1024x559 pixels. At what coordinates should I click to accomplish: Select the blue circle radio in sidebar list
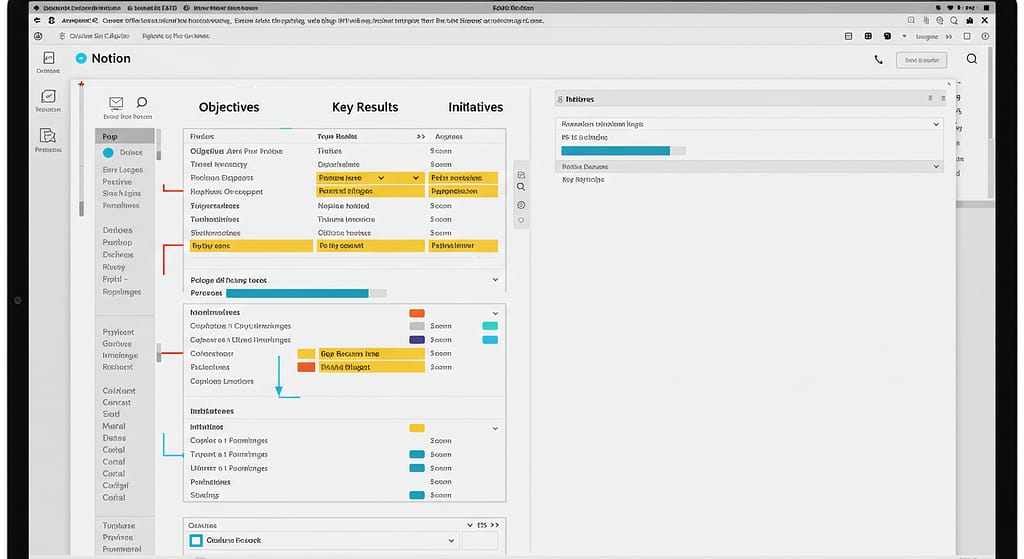coord(109,153)
